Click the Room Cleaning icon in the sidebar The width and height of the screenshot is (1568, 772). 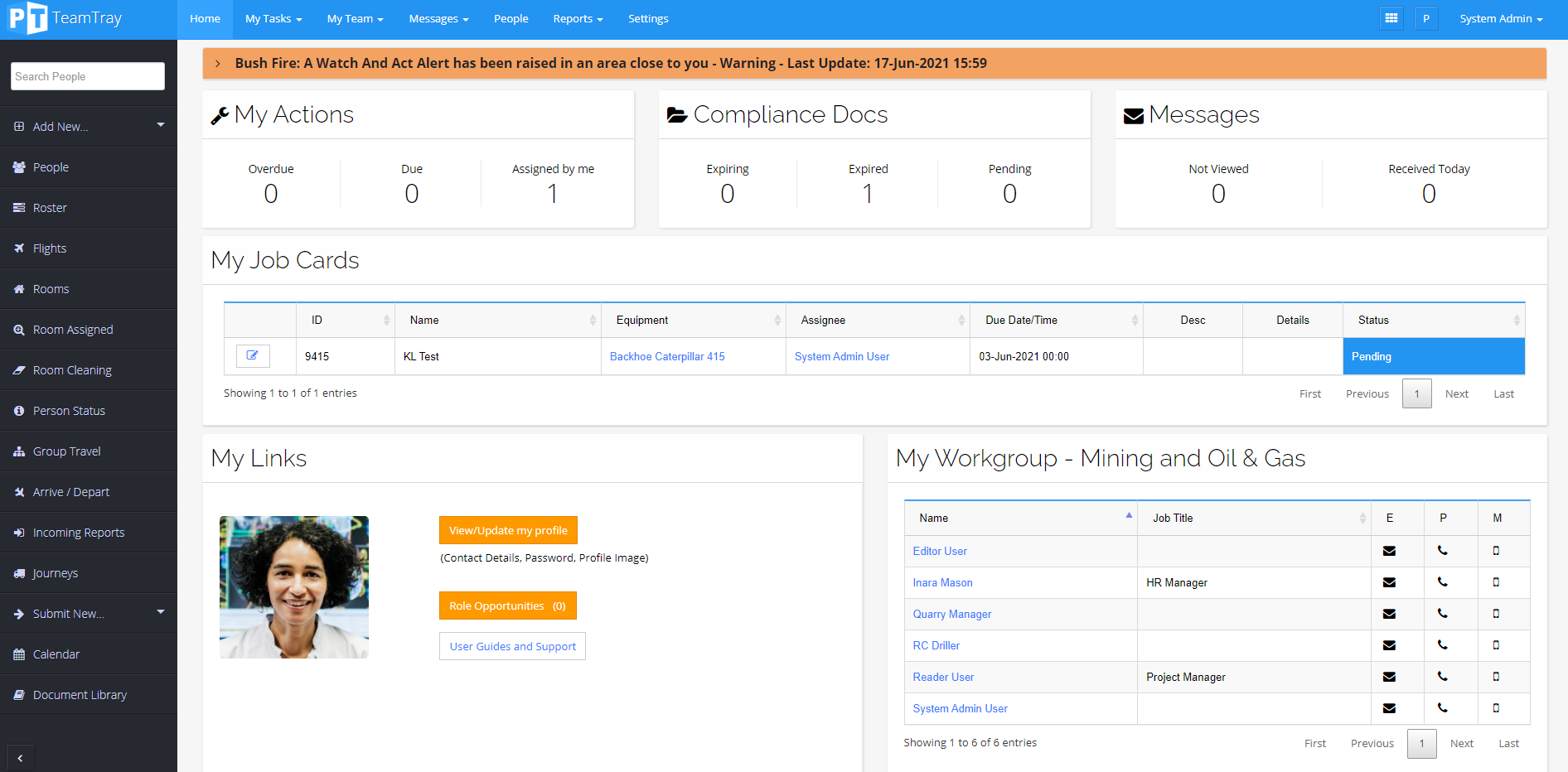pos(19,369)
